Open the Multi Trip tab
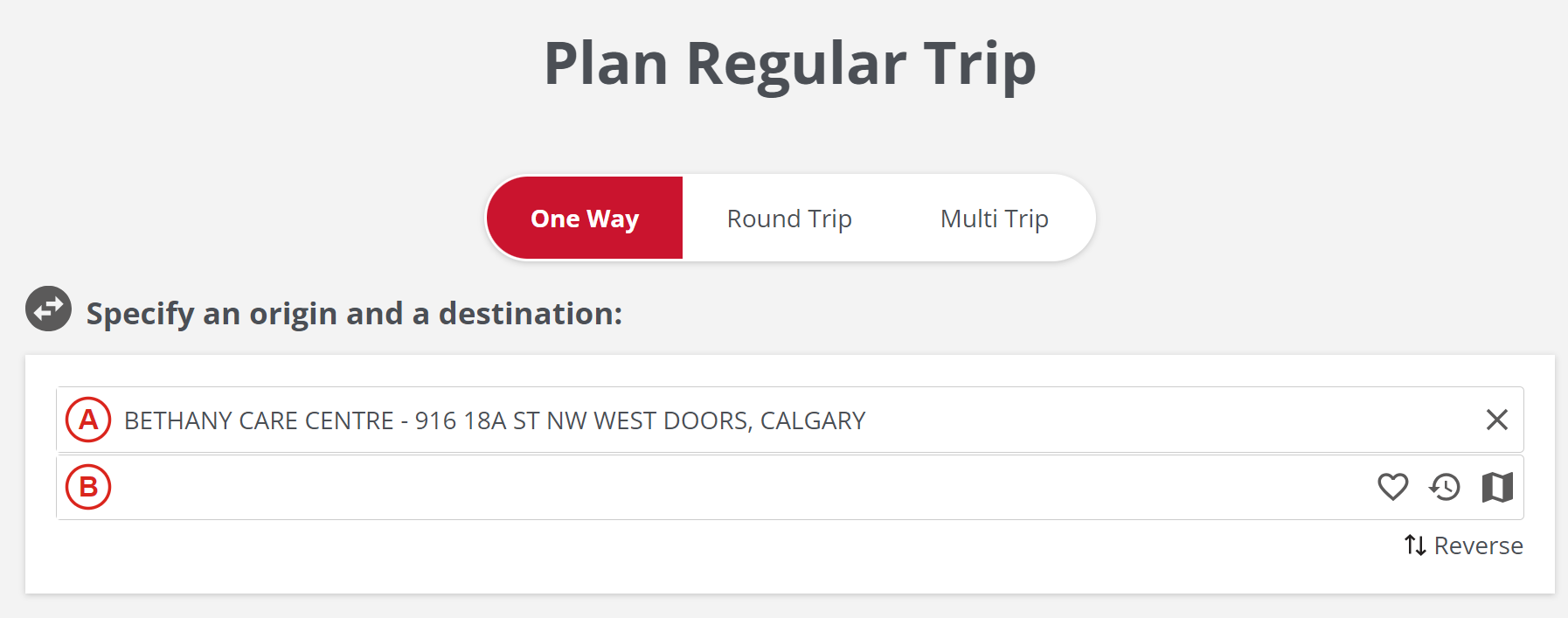1568x618 pixels. pyautogui.click(x=994, y=218)
